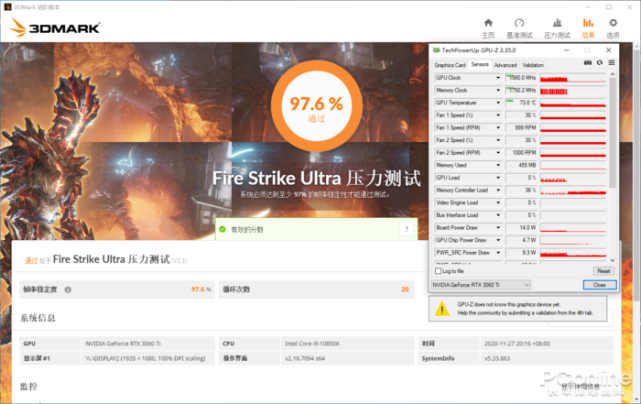Click the SystemInfo v5.33.863 value

coord(497,359)
